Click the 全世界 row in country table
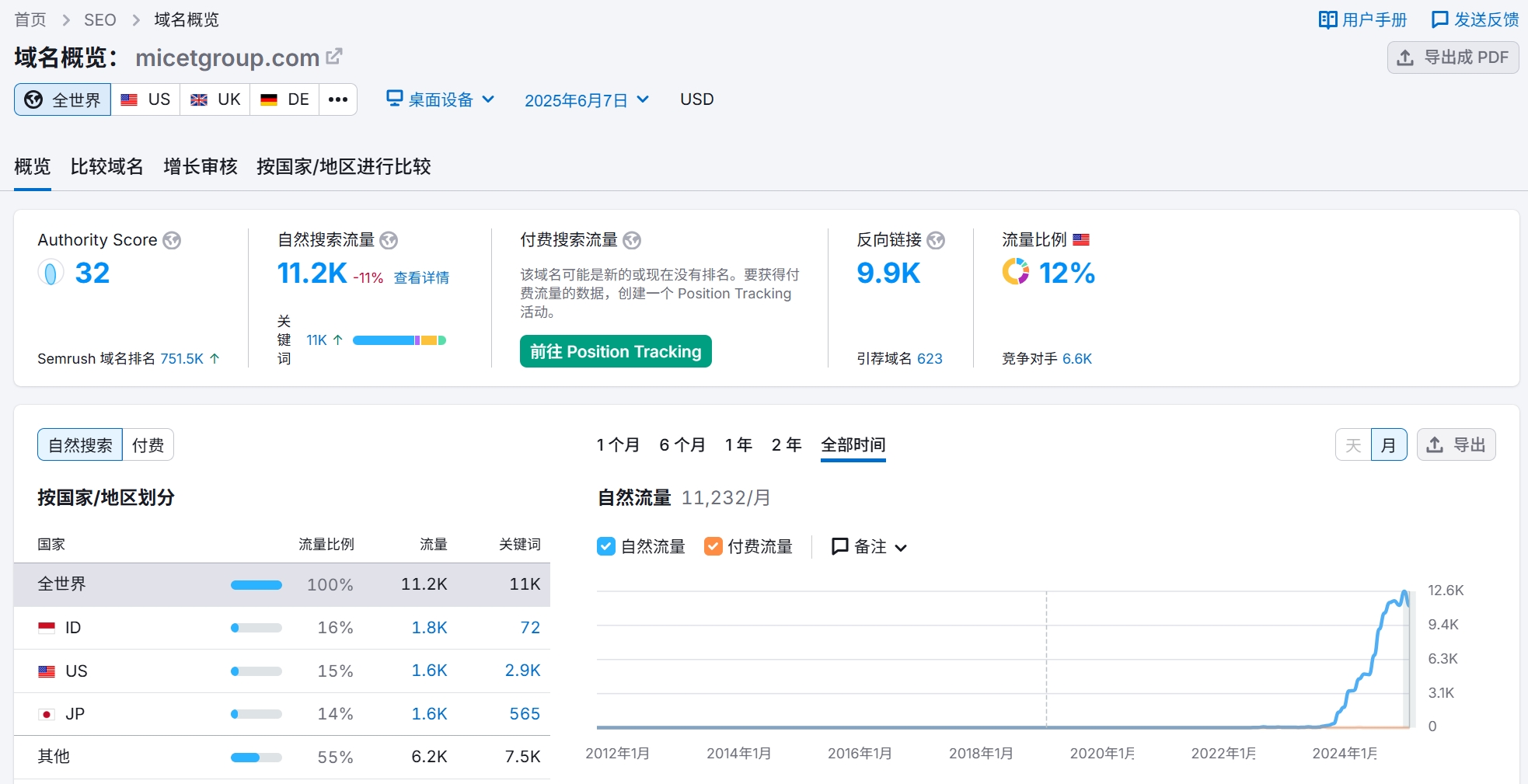1528x784 pixels. click(x=282, y=584)
